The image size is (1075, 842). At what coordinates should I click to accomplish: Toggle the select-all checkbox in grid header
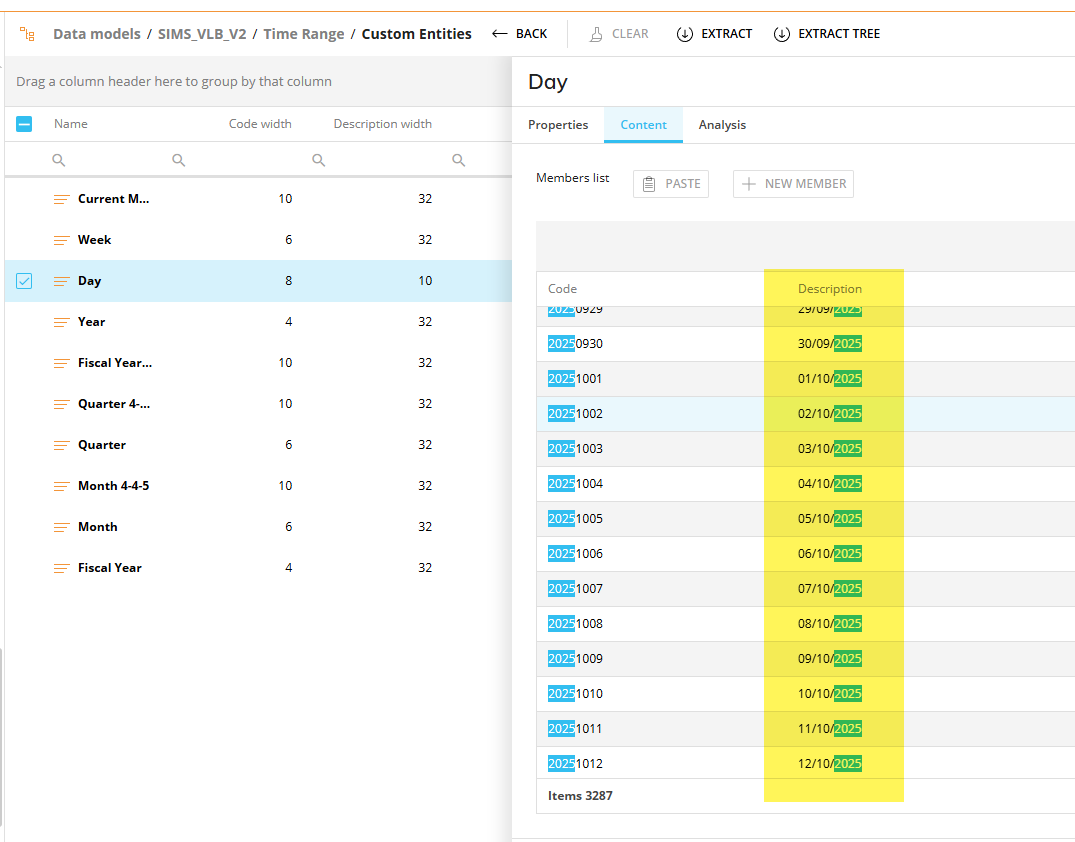pos(24,124)
